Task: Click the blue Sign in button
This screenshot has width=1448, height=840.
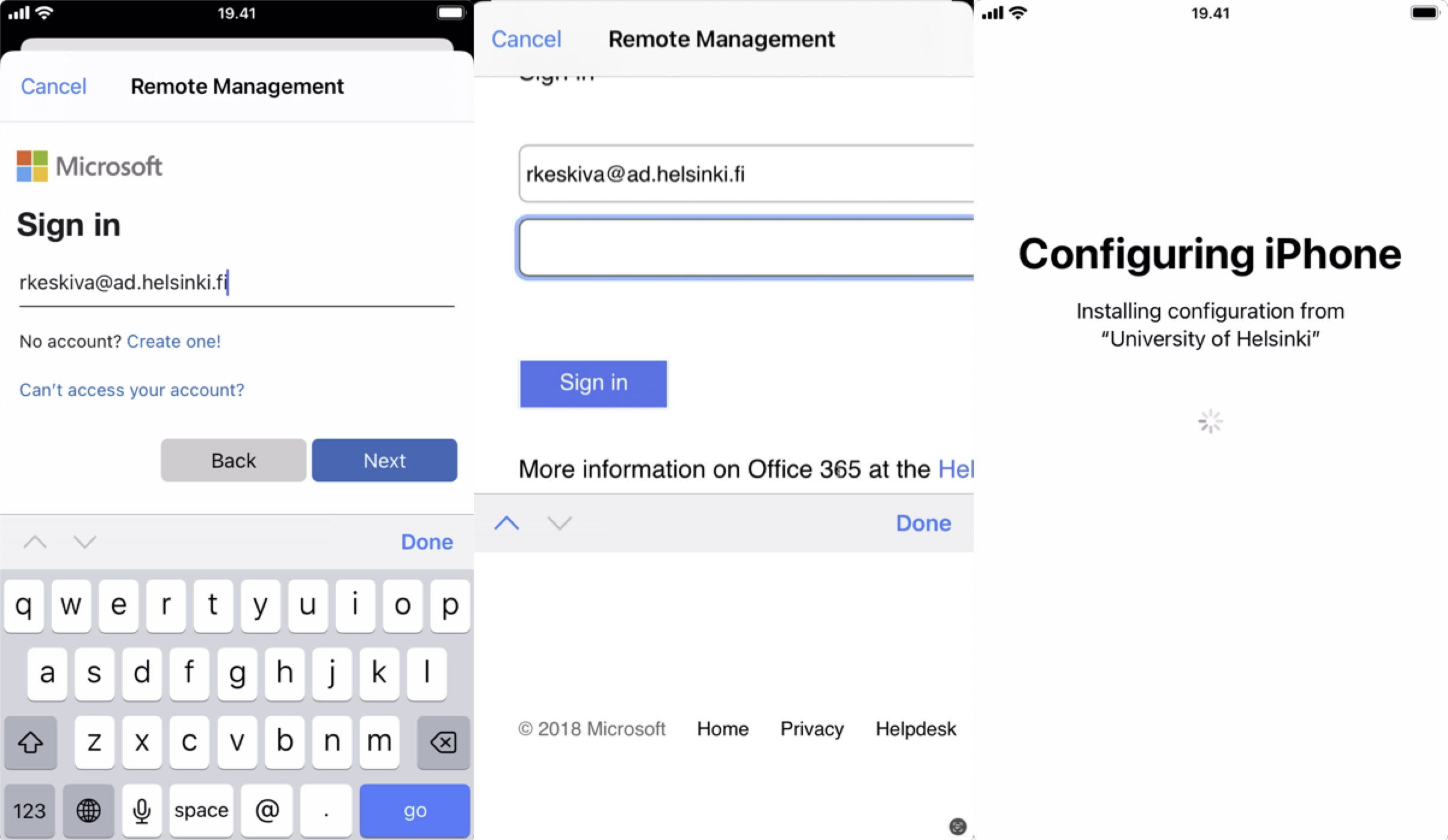Action: (x=593, y=383)
